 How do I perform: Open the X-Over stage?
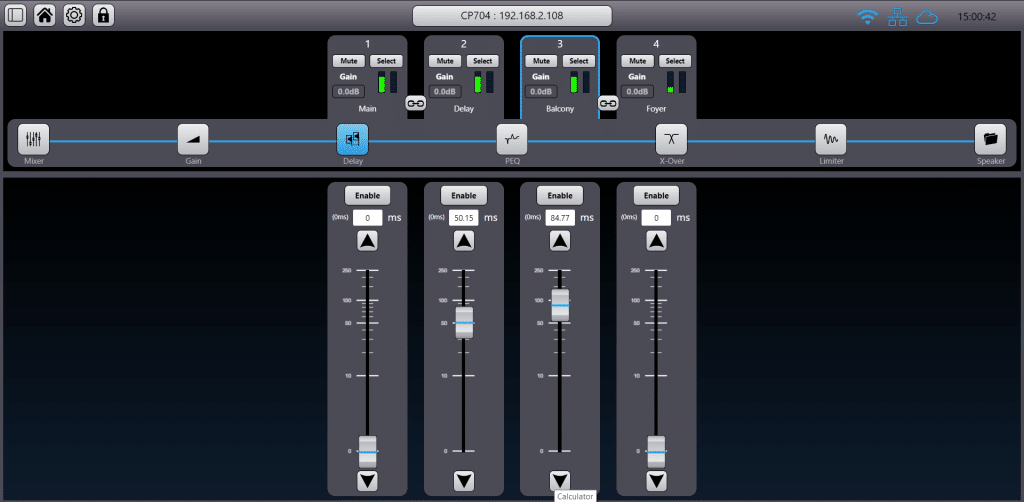pos(671,139)
